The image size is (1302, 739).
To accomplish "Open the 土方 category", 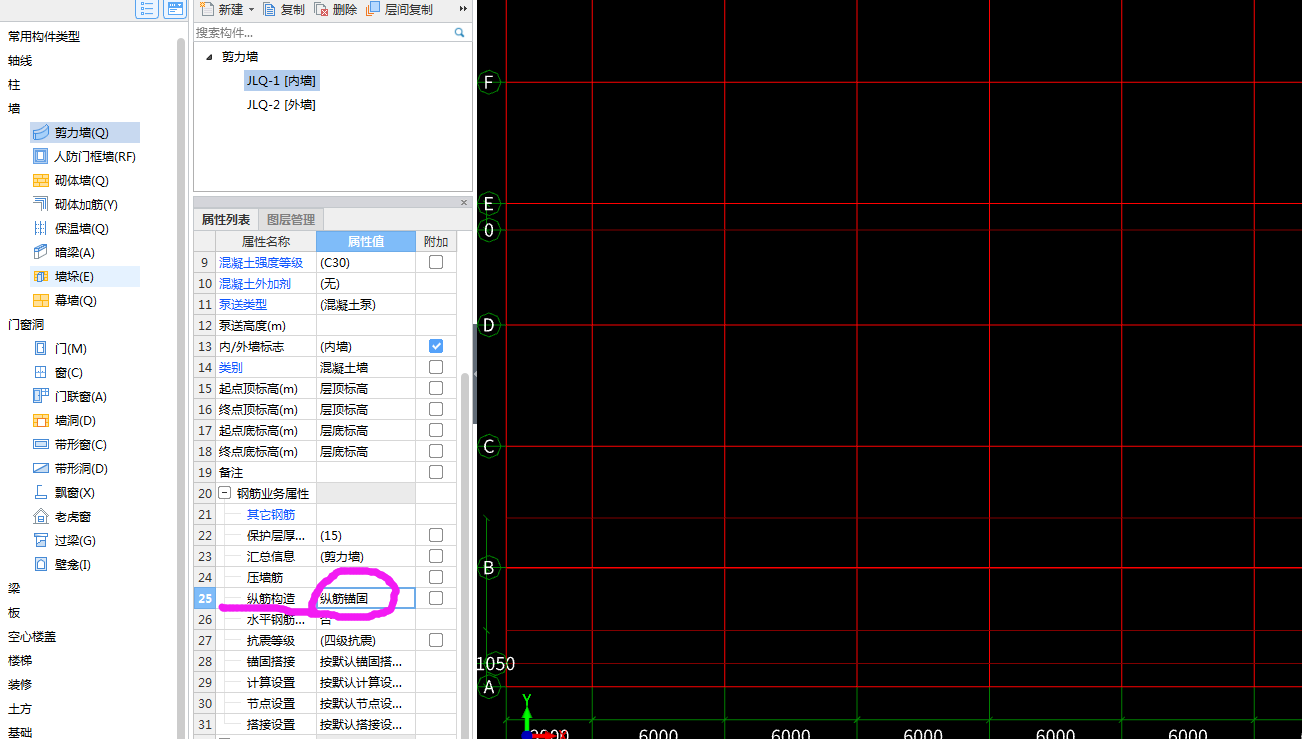I will pos(20,708).
